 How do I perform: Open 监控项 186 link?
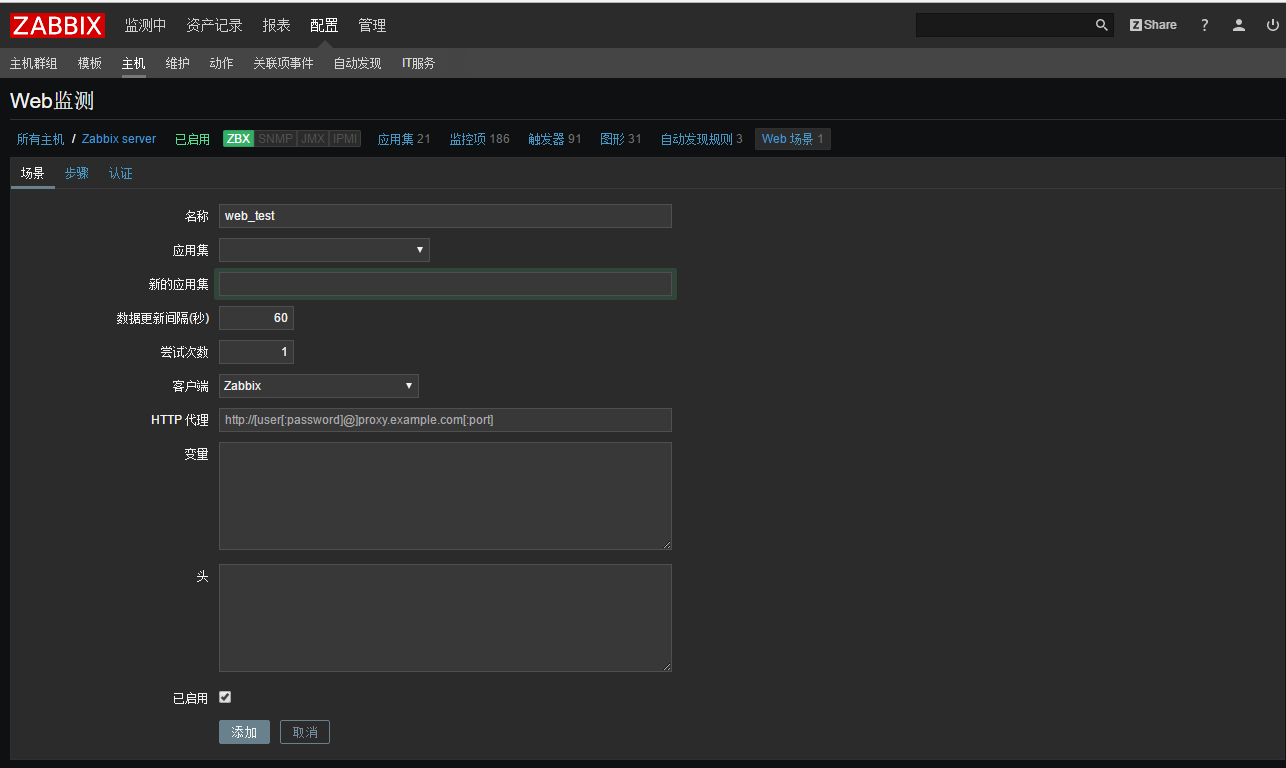(x=479, y=139)
